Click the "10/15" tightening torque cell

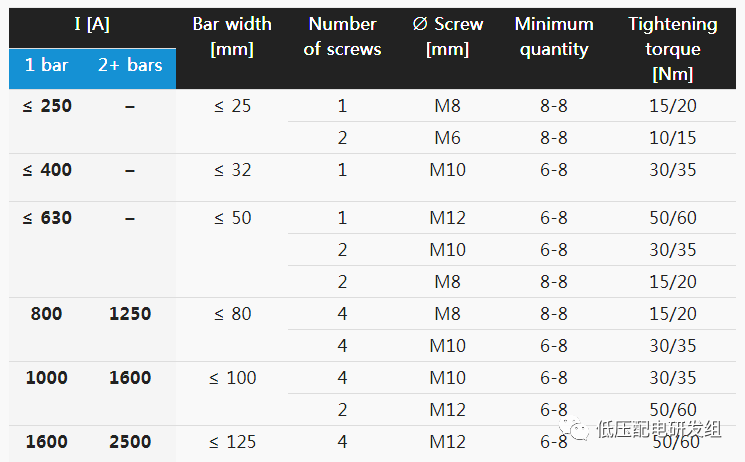[x=673, y=138]
